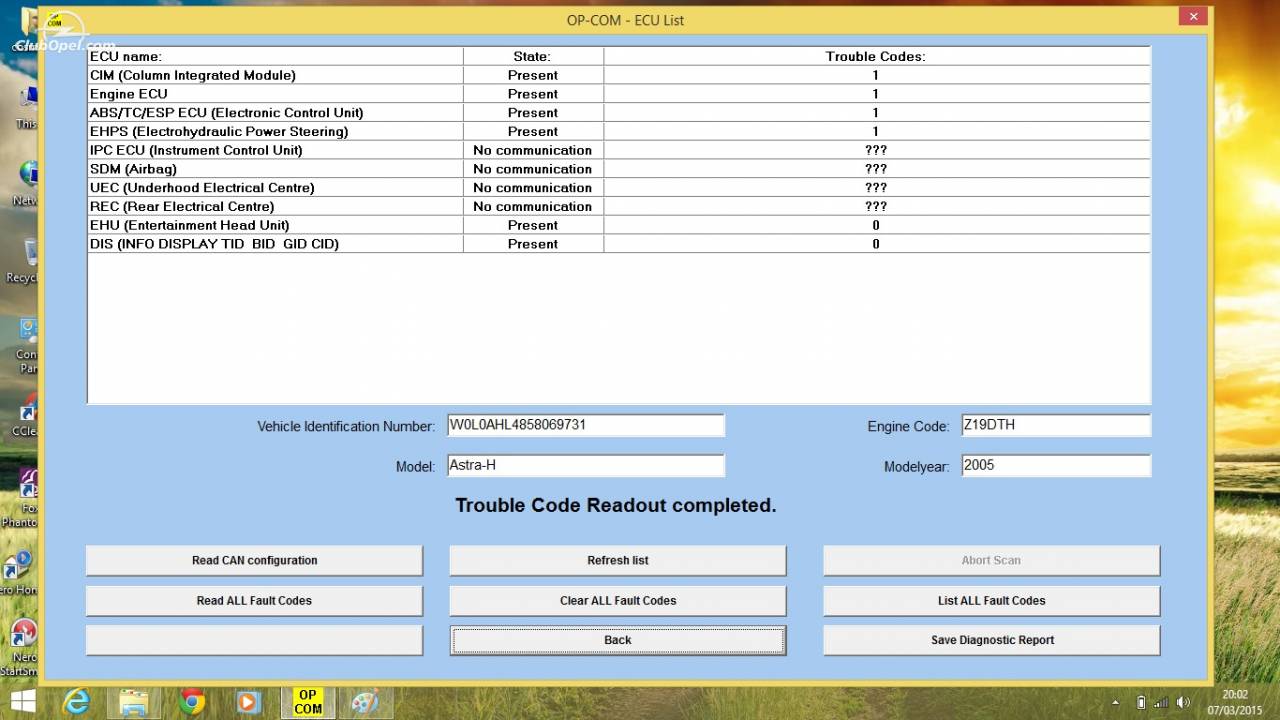The image size is (1280, 720).
Task: Open File Explorer from the taskbar
Action: pos(134,702)
